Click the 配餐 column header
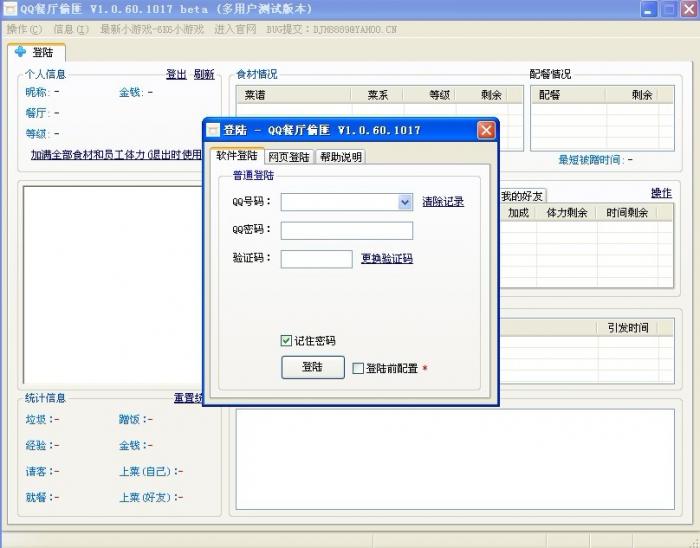700x548 pixels. coord(568,95)
